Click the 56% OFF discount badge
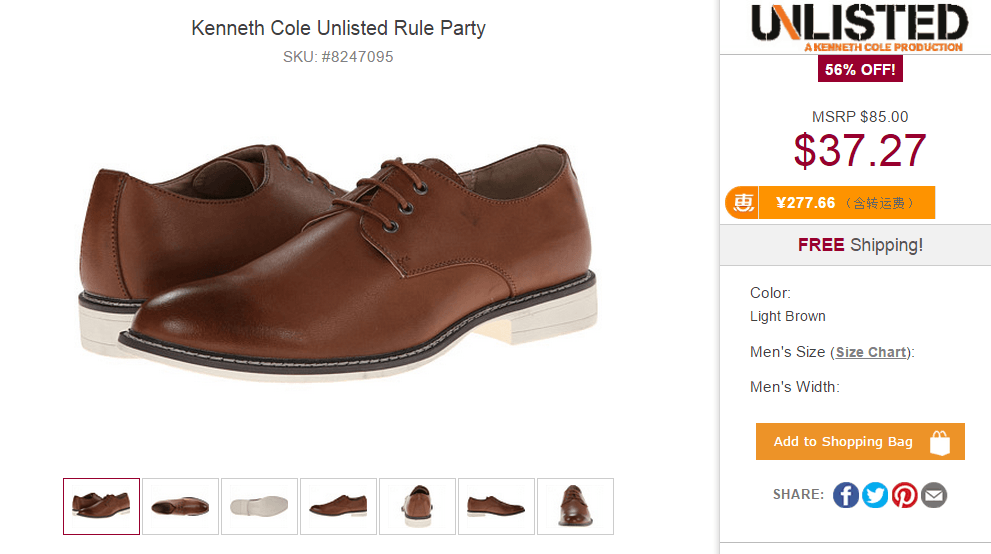 [x=860, y=70]
